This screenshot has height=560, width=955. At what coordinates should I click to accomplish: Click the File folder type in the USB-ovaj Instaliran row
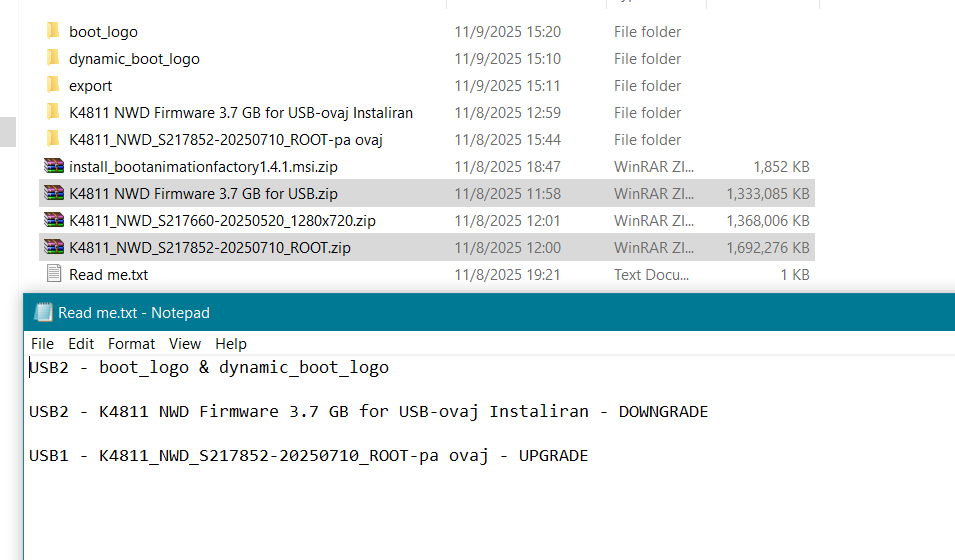point(647,113)
